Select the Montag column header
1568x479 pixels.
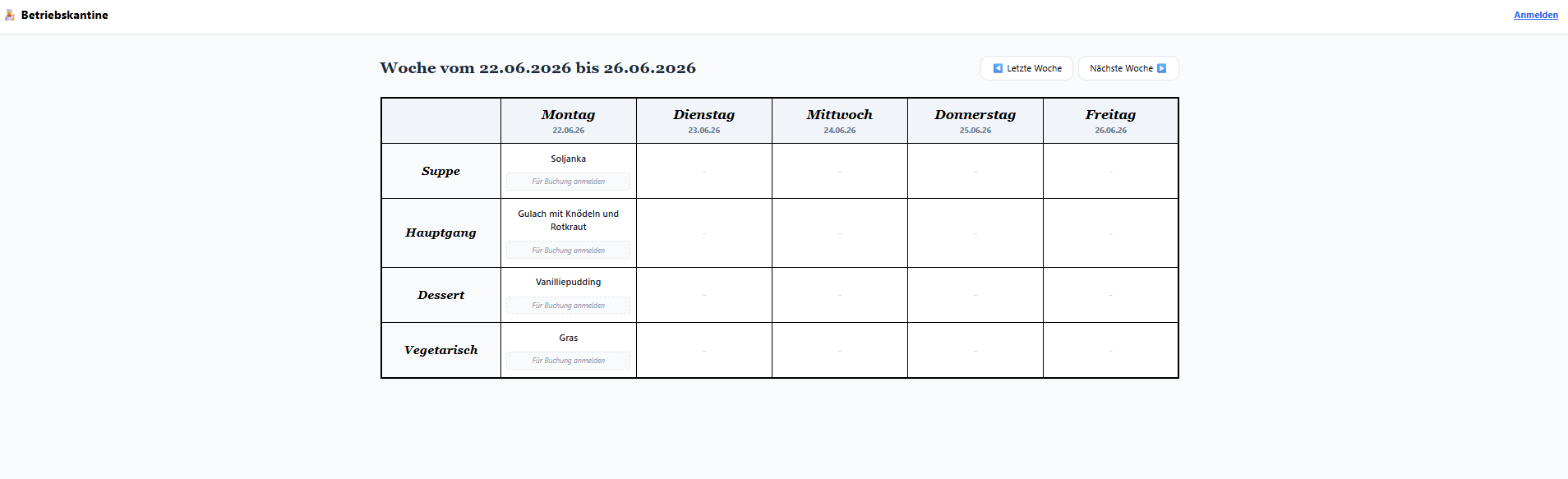coord(568,121)
